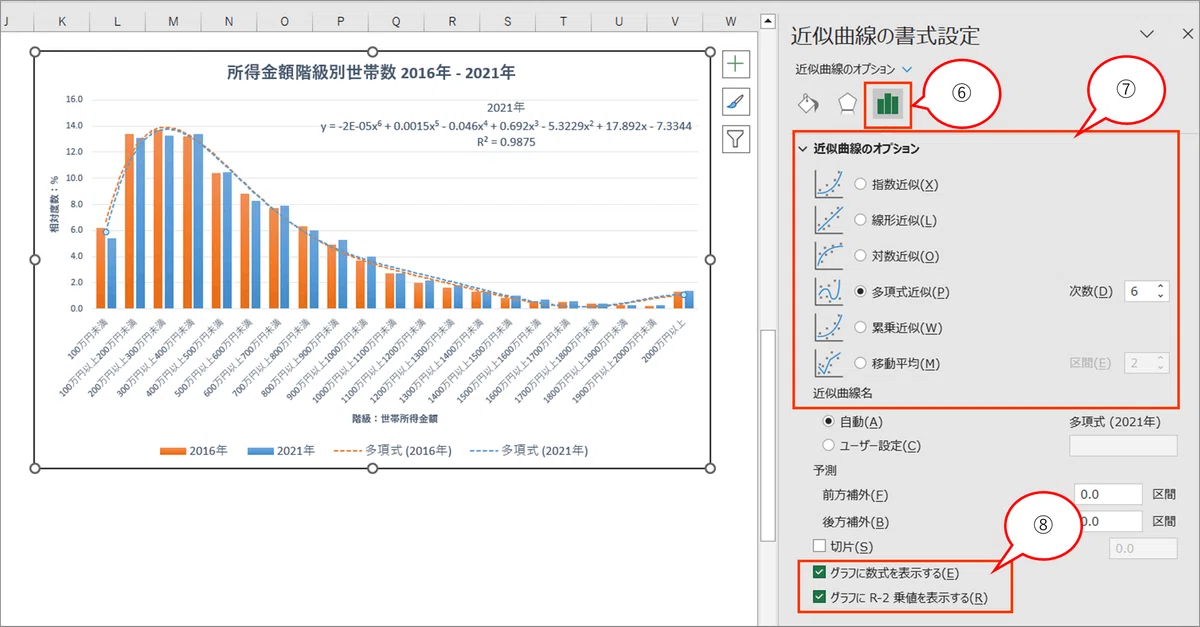The image size is (1200, 627).
Task: Click the 16.0 value axis label
Action: pyautogui.click(x=74, y=100)
